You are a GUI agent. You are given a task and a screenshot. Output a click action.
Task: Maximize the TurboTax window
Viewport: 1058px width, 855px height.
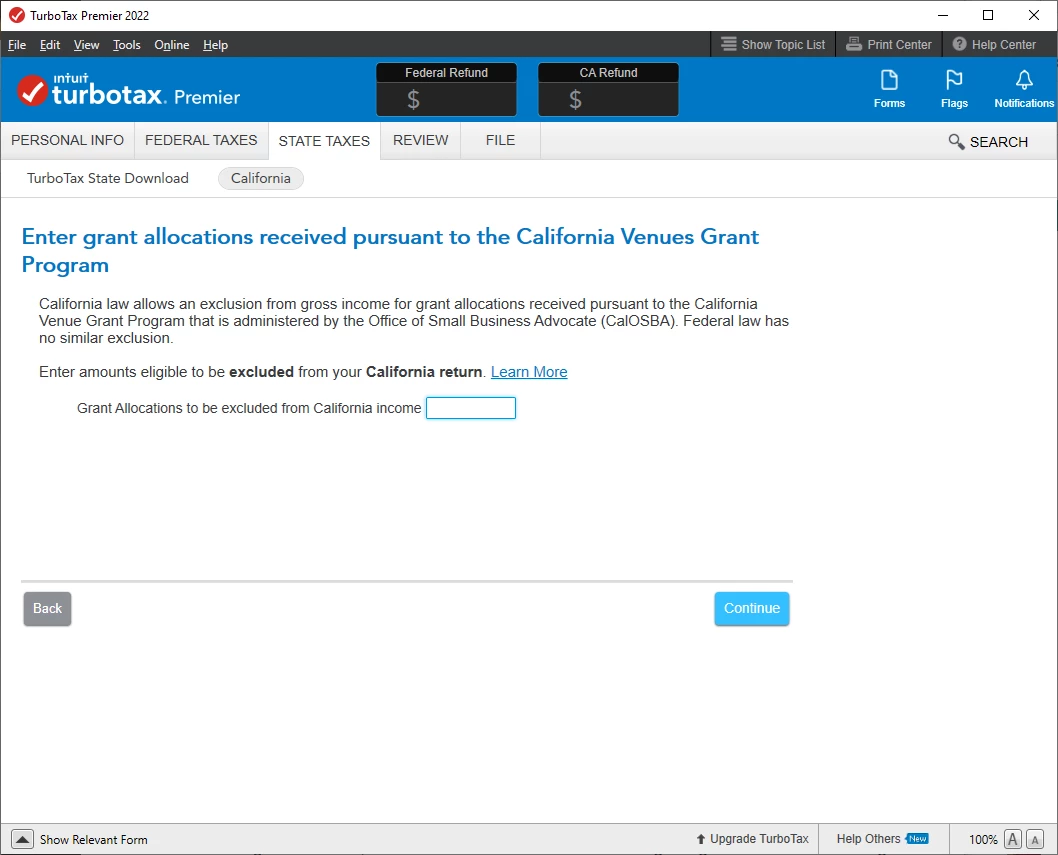coord(988,15)
